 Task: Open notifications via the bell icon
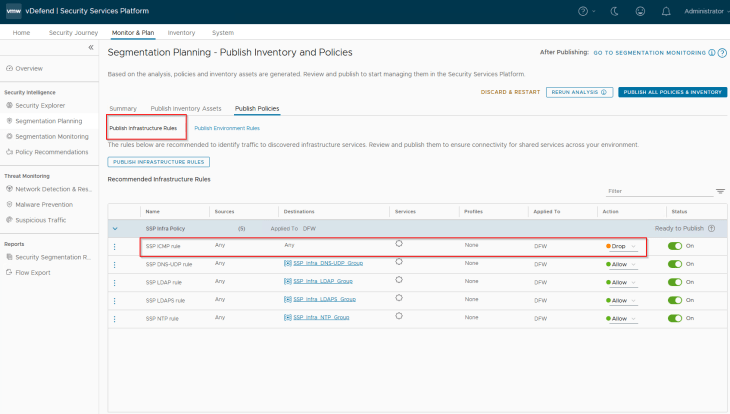pos(666,11)
